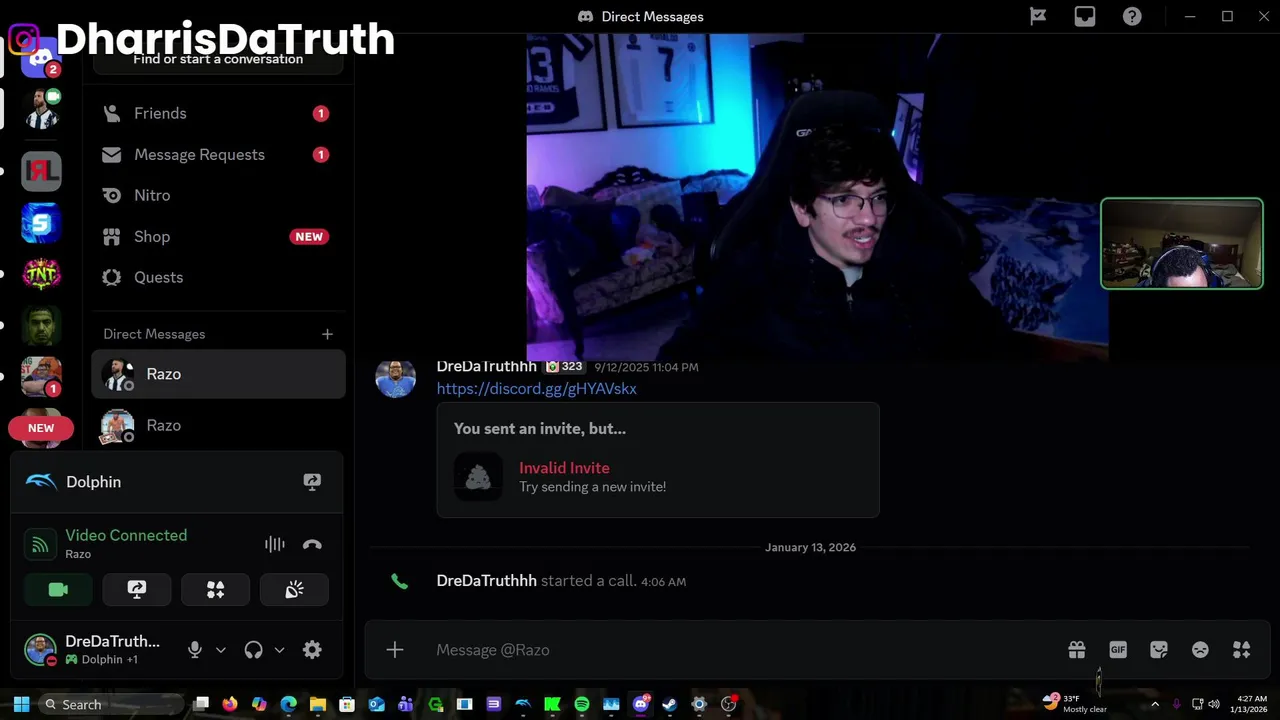Start an activity from voice panel
This screenshot has width=1280, height=720.
[x=215, y=590]
